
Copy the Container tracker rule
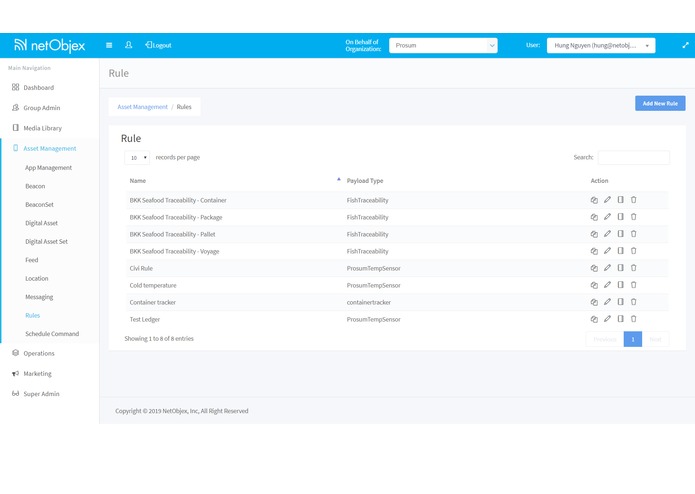coord(594,302)
